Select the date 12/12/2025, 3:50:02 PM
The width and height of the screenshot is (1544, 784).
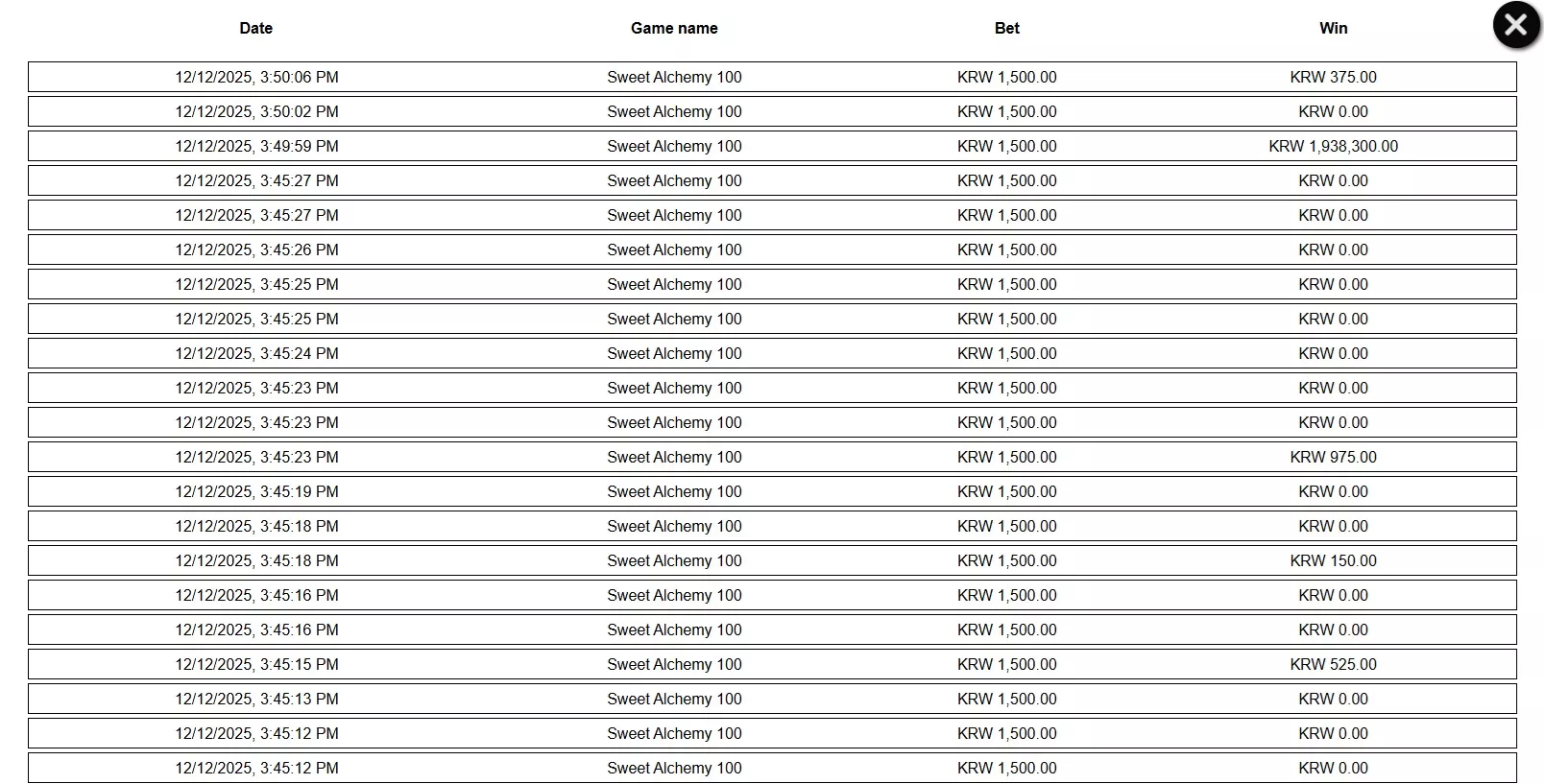tap(256, 111)
